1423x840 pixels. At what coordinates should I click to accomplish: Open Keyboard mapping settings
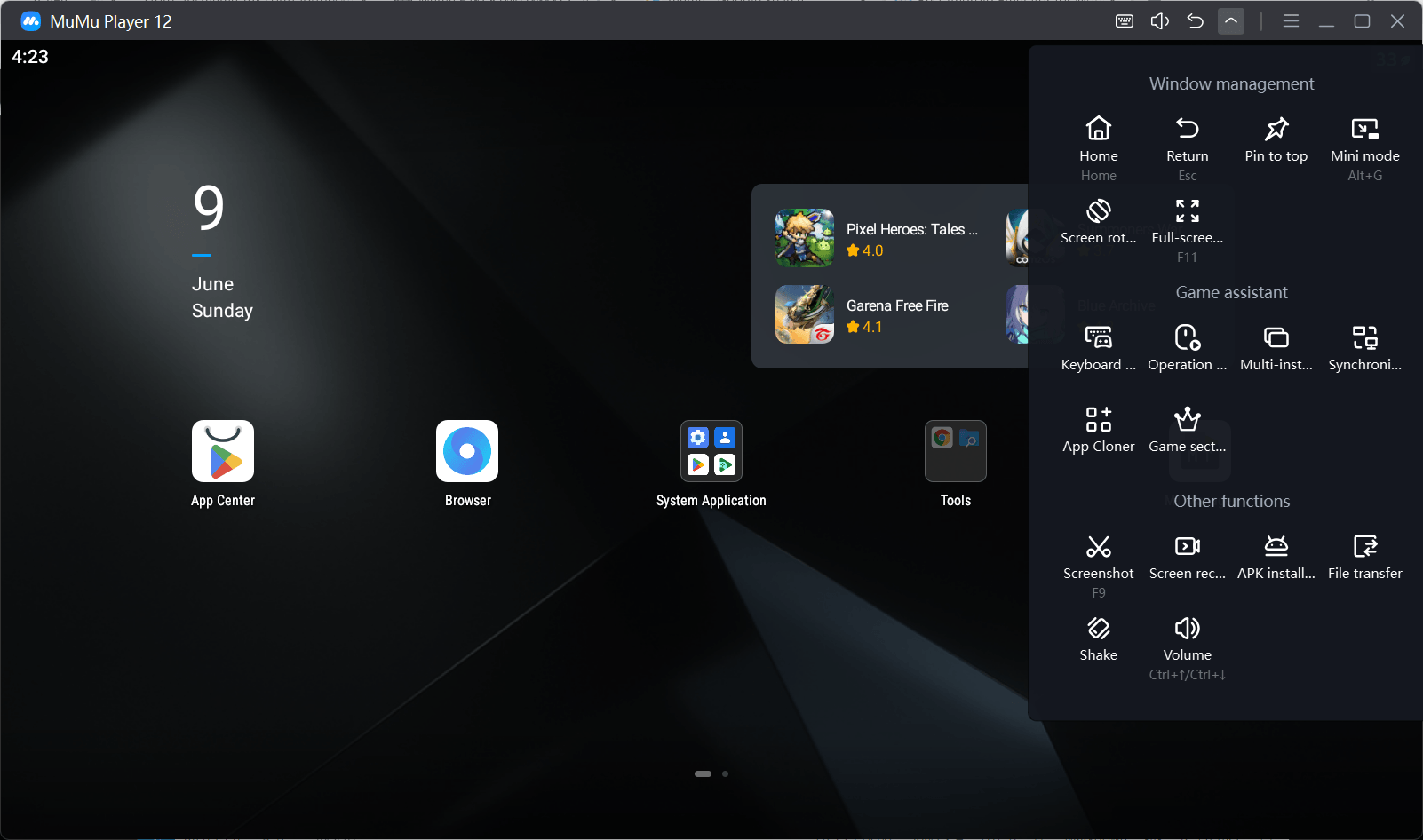(1098, 338)
